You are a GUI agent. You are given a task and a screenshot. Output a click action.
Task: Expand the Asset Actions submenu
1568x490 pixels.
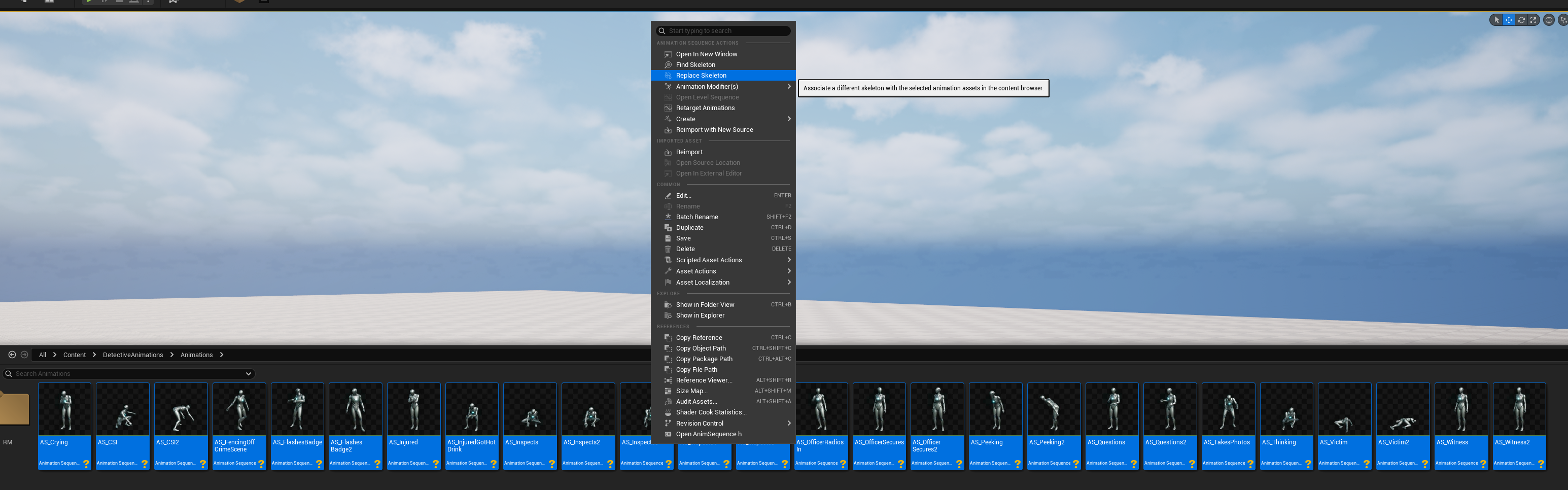(789, 271)
